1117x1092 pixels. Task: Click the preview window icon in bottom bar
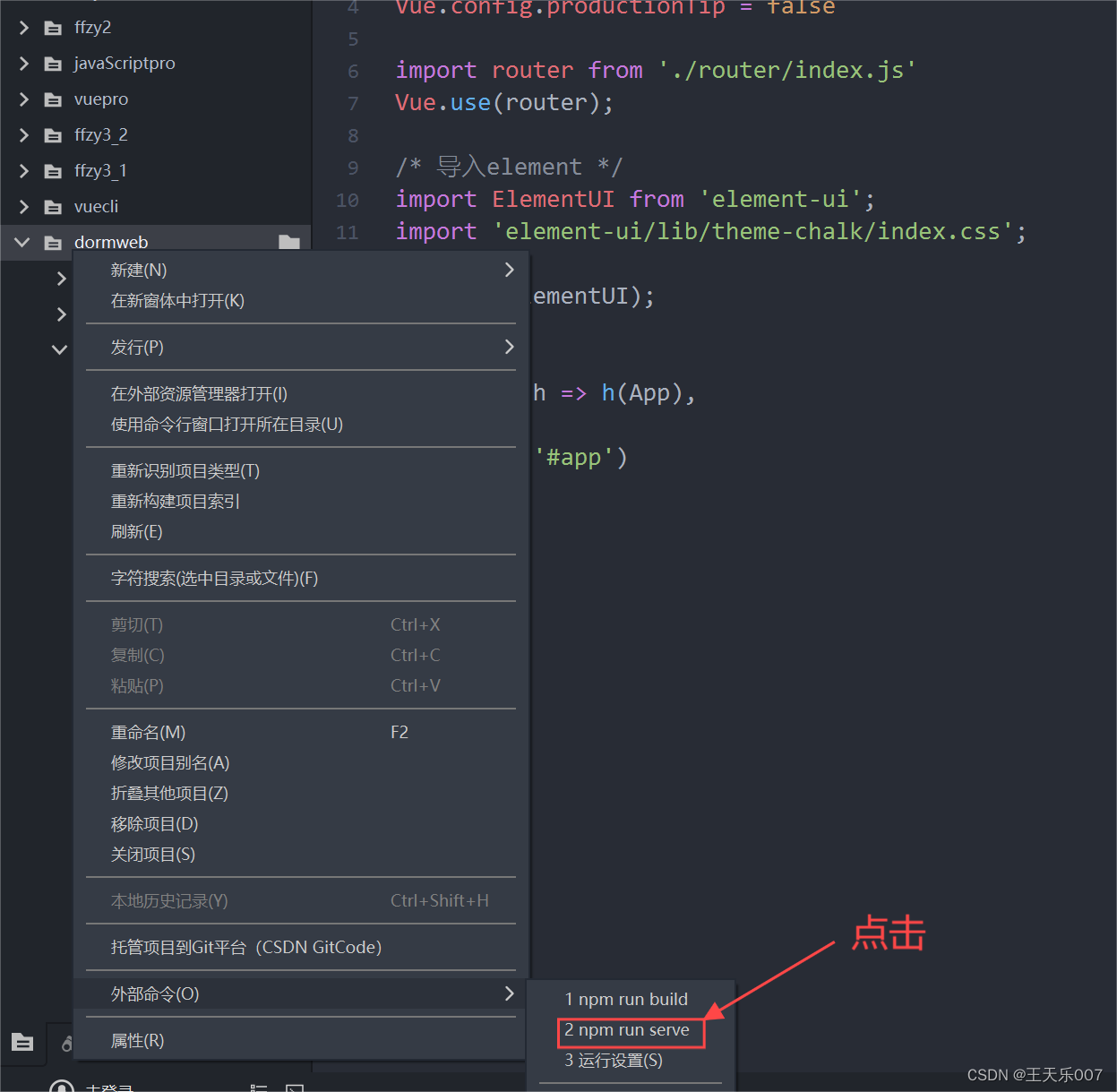pos(296,1088)
